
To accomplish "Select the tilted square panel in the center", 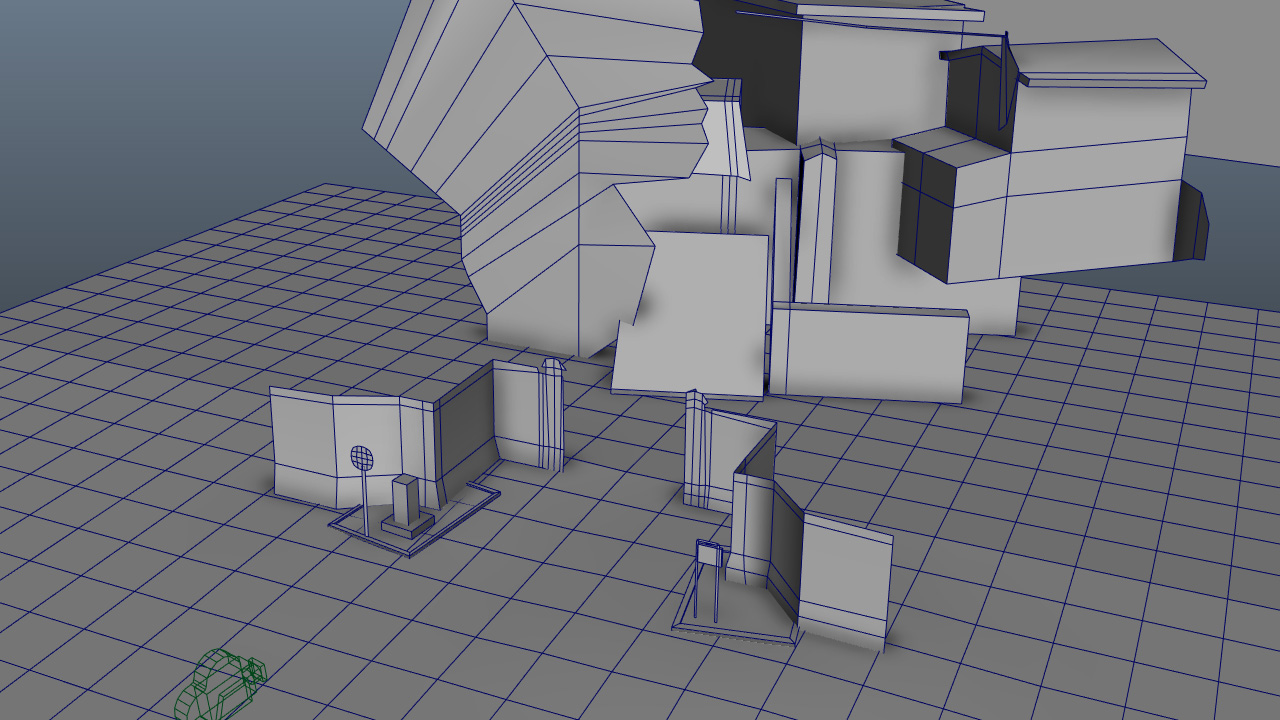I will click(x=690, y=314).
